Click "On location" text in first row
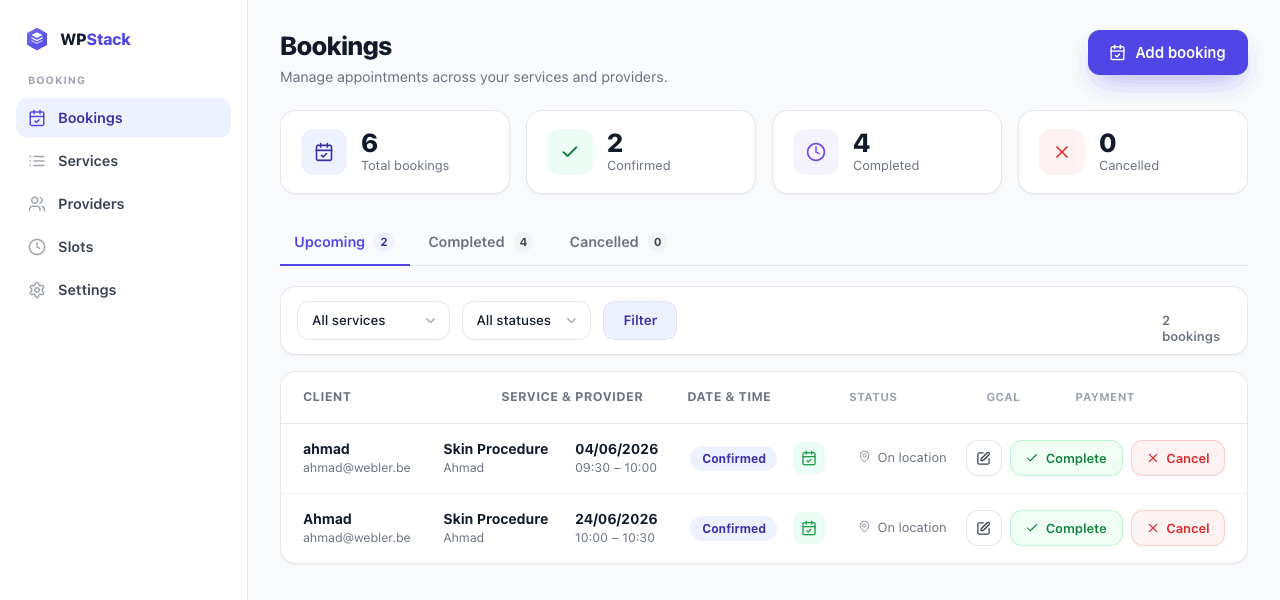The height and width of the screenshot is (600, 1280). [x=912, y=457]
